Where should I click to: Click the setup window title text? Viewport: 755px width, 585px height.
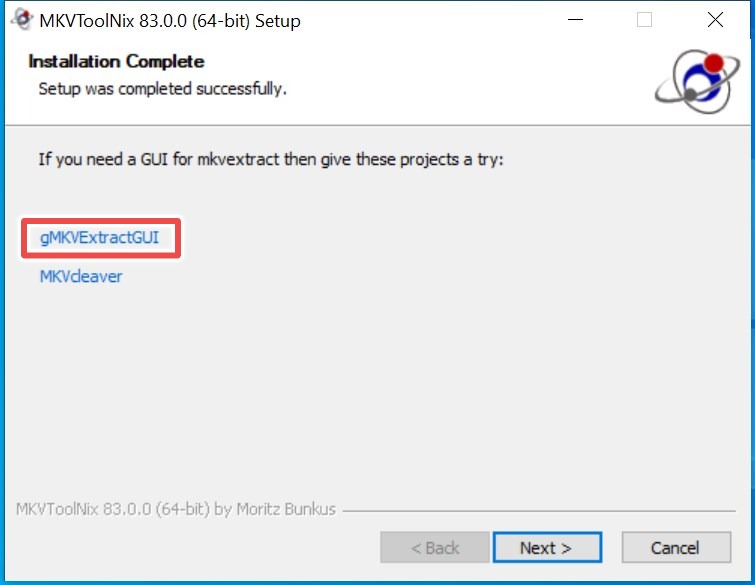(168, 21)
